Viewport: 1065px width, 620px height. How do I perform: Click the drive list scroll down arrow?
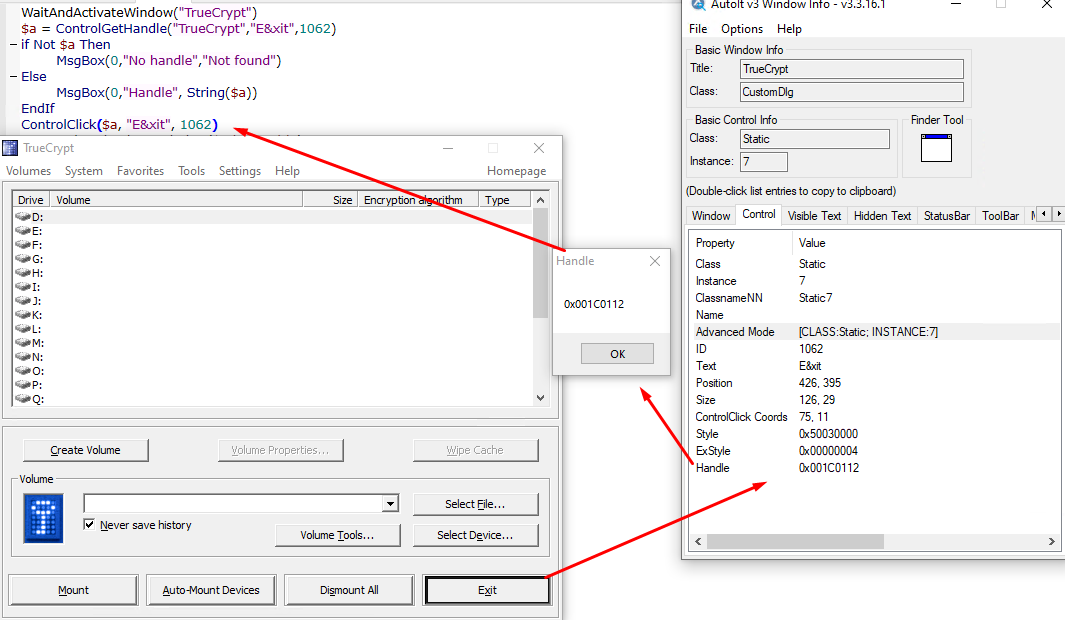pyautogui.click(x=541, y=398)
